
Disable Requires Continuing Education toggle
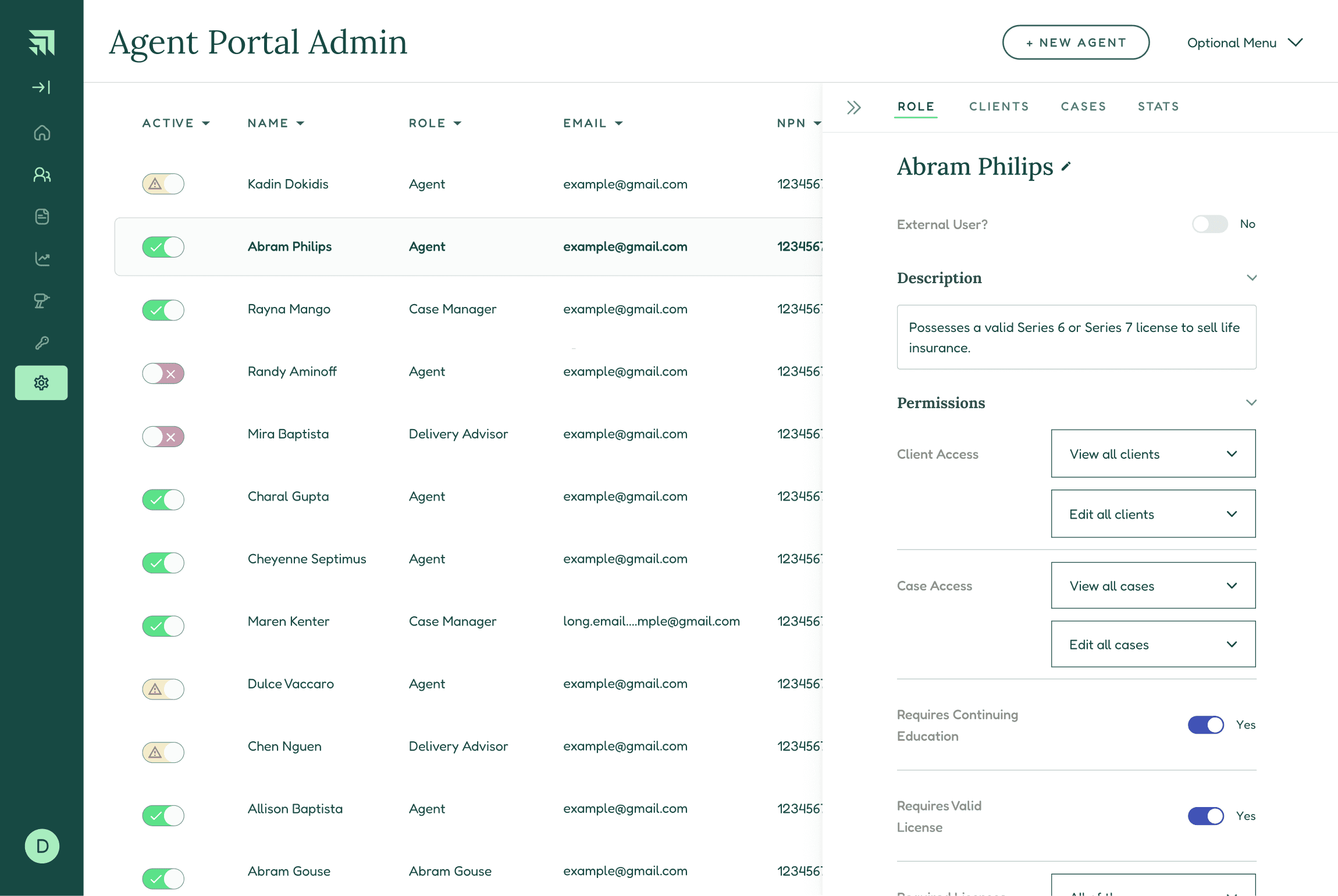pyautogui.click(x=1206, y=724)
